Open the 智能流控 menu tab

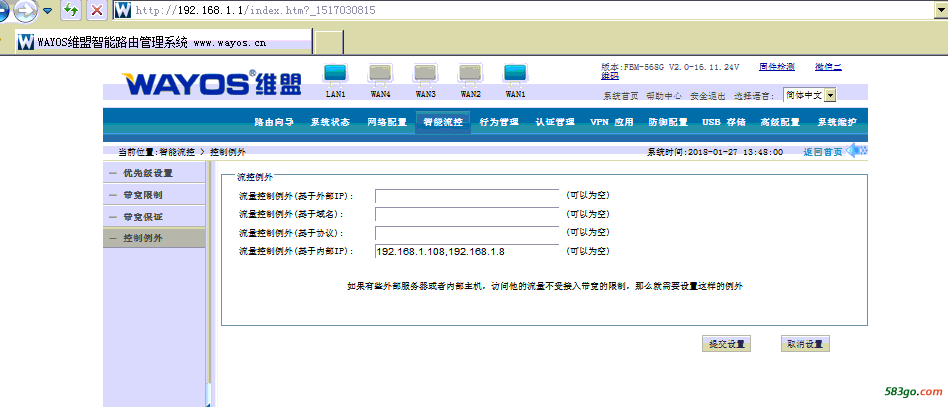pos(442,122)
